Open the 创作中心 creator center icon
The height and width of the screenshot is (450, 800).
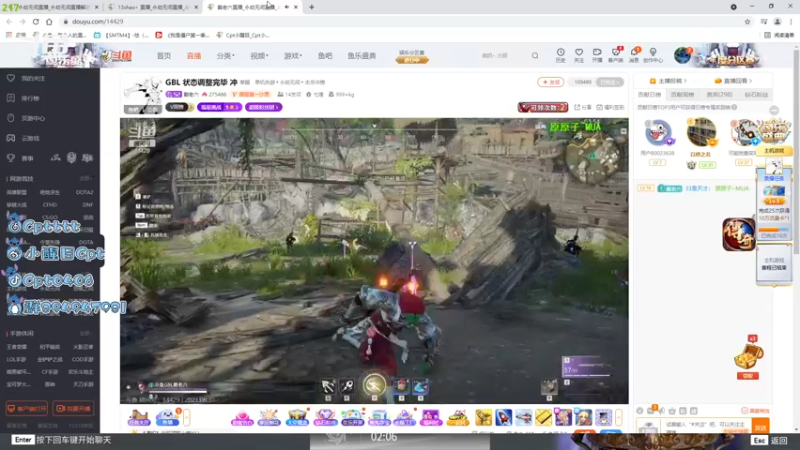(653, 55)
